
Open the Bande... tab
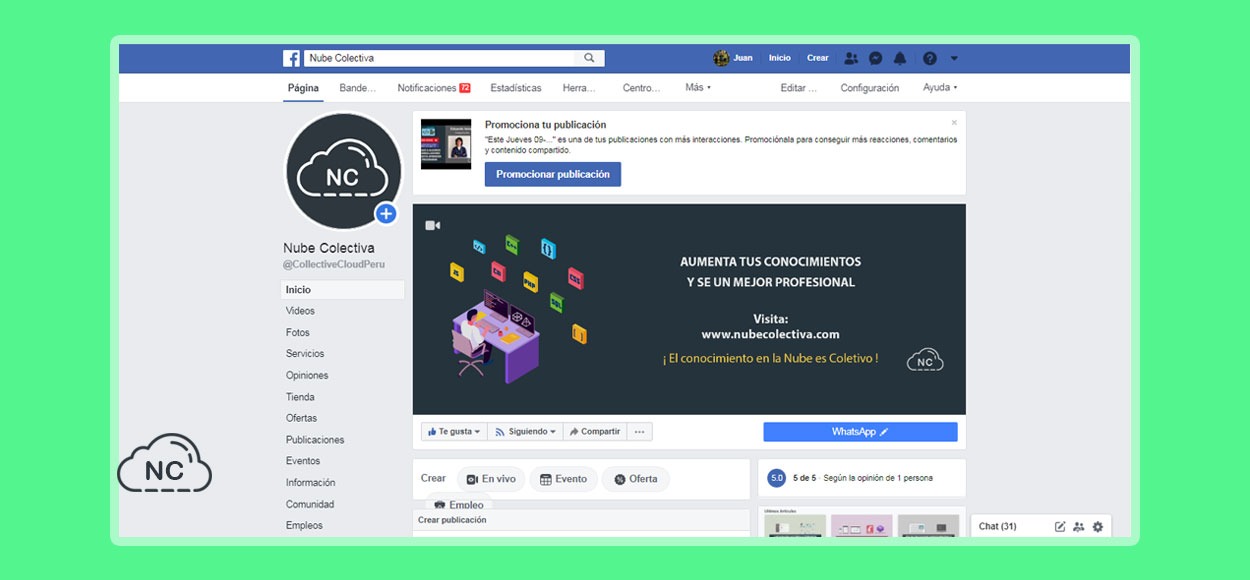pyautogui.click(x=358, y=88)
